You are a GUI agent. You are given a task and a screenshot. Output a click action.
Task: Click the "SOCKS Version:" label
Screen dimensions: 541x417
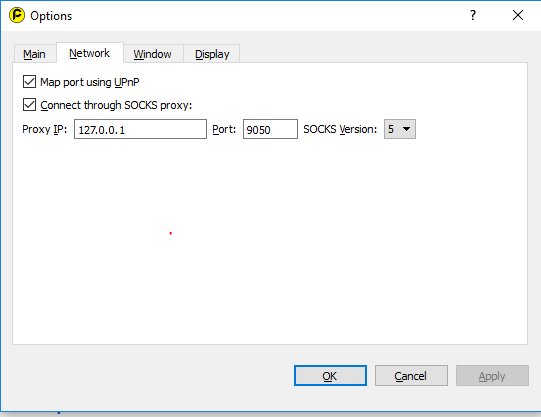point(340,129)
